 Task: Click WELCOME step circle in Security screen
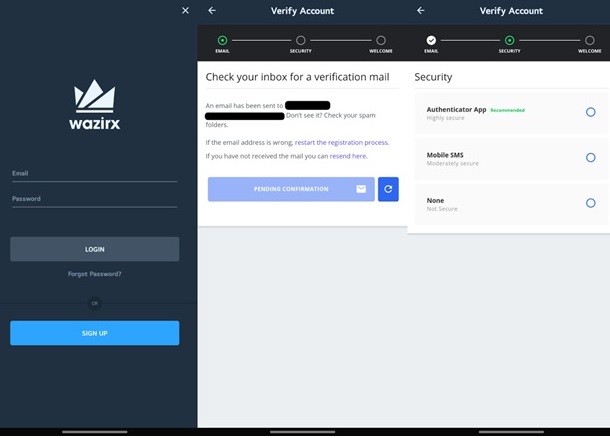coord(590,40)
